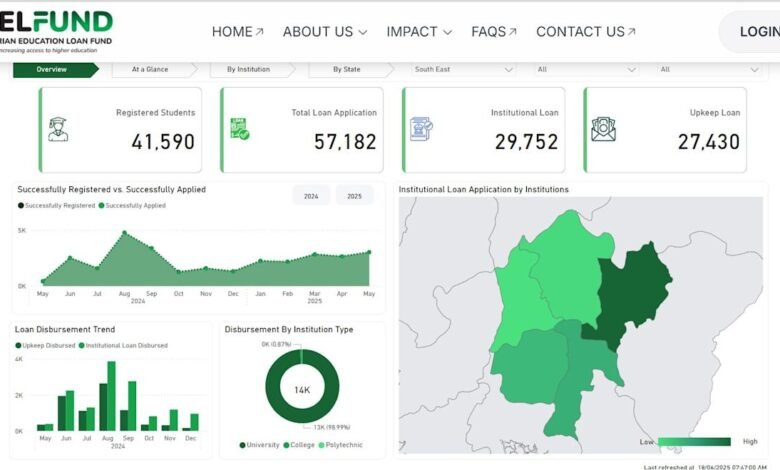Click the Upkeep Loan money icon
The height and width of the screenshot is (470, 780).
tap(603, 130)
